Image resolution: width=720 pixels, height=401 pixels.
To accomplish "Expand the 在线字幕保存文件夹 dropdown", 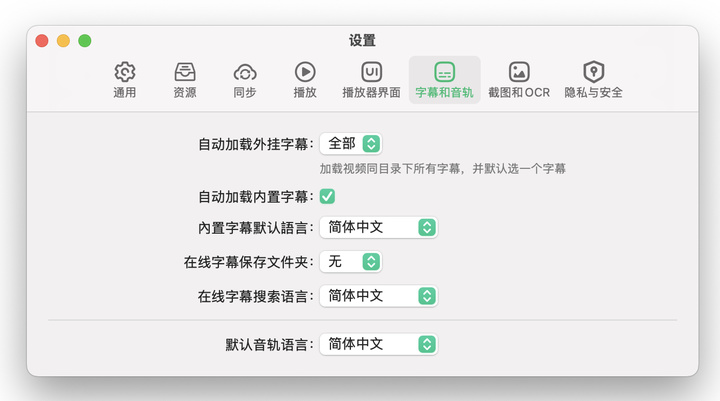I will click(x=351, y=262).
